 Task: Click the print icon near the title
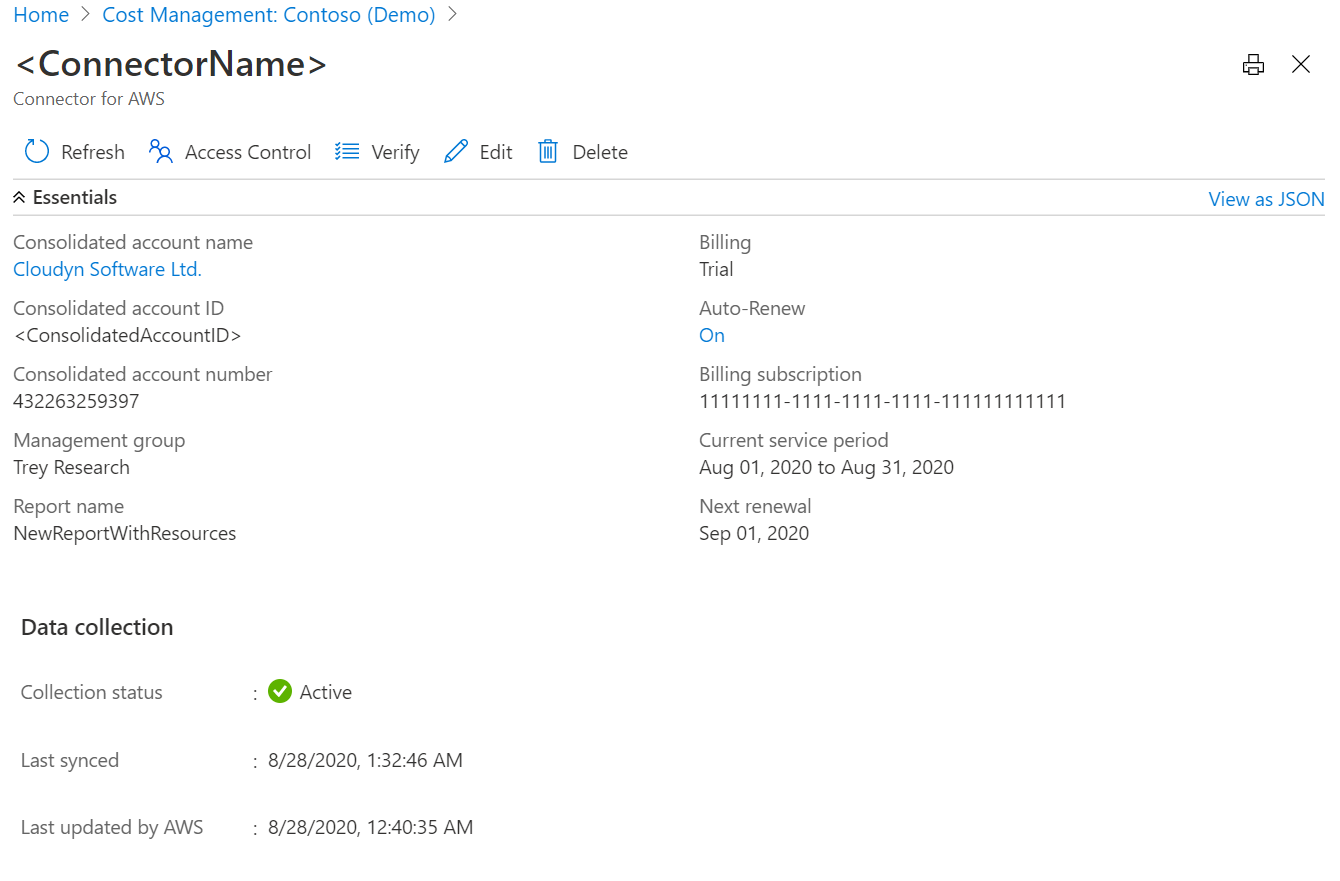click(1253, 65)
